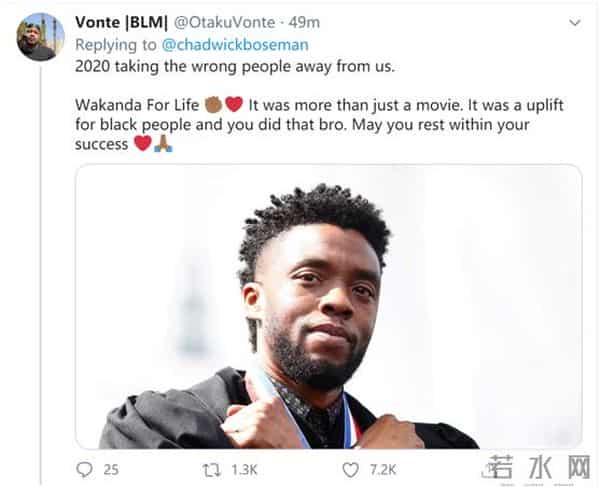600x487 pixels.
Task: Open the attached photo in the tweet
Action: tap(328, 306)
